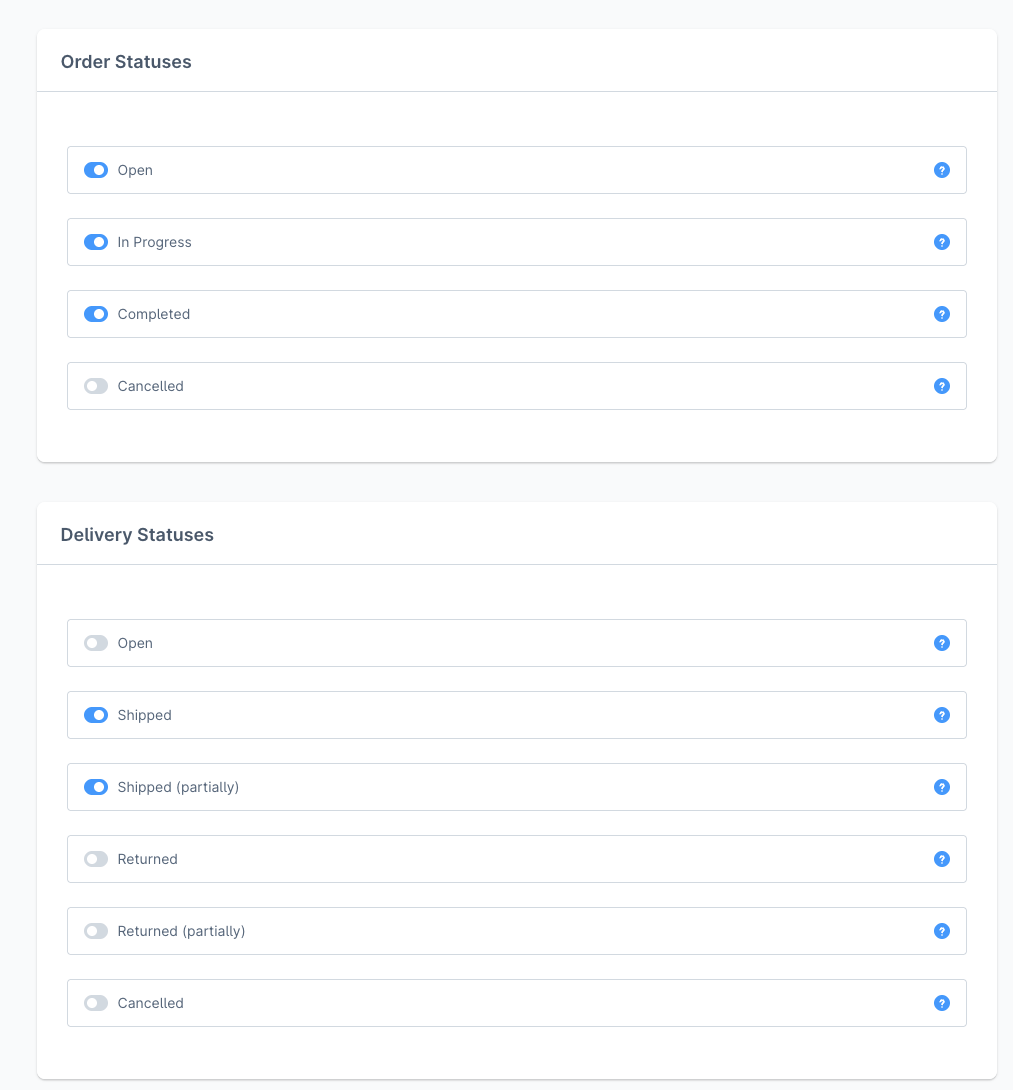The width and height of the screenshot is (1013, 1090).
Task: Enable the Cancelled delivery status toggle
Action: pyautogui.click(x=96, y=1003)
